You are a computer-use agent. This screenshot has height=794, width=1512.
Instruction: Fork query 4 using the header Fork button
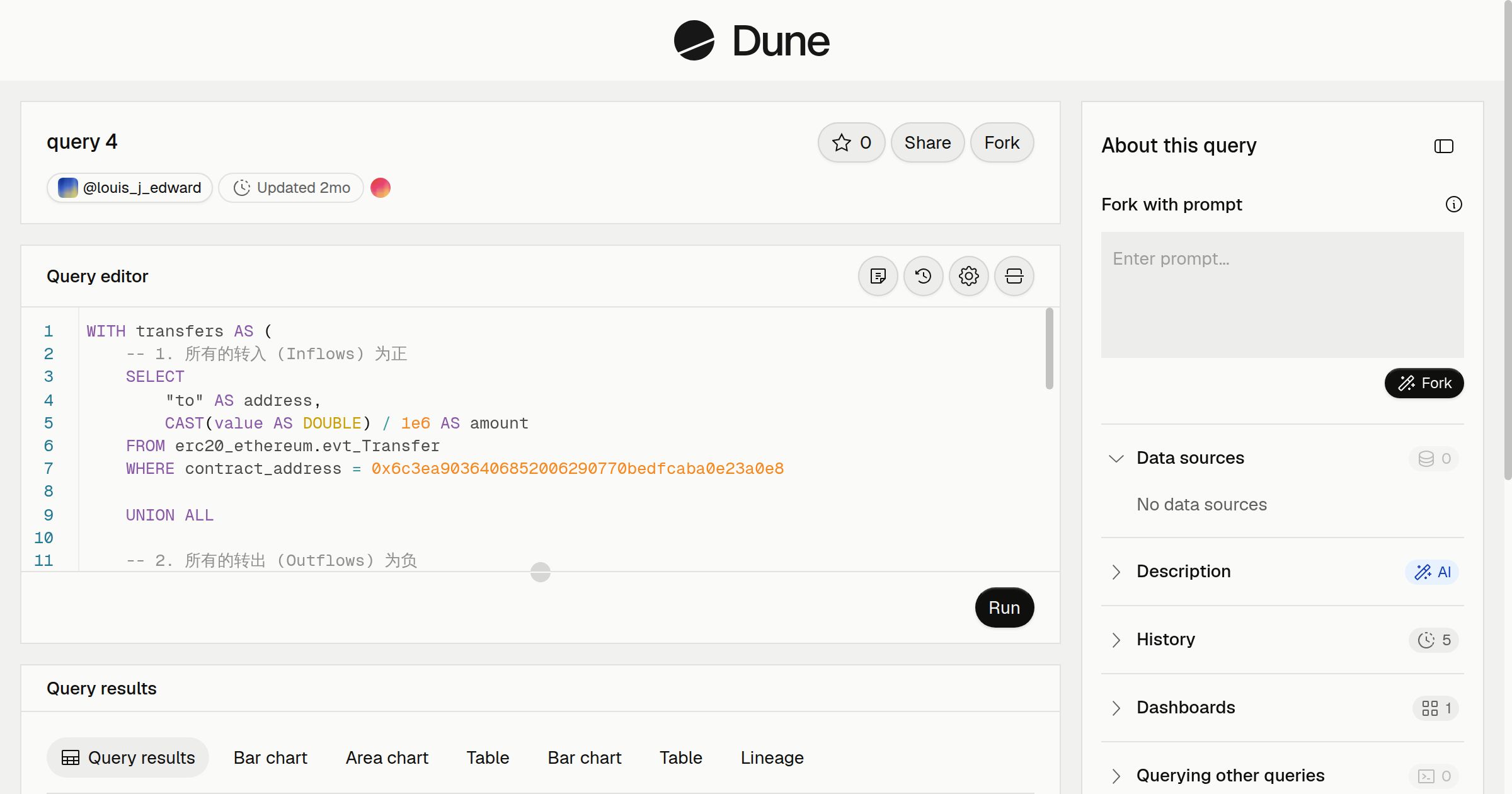coord(1002,142)
